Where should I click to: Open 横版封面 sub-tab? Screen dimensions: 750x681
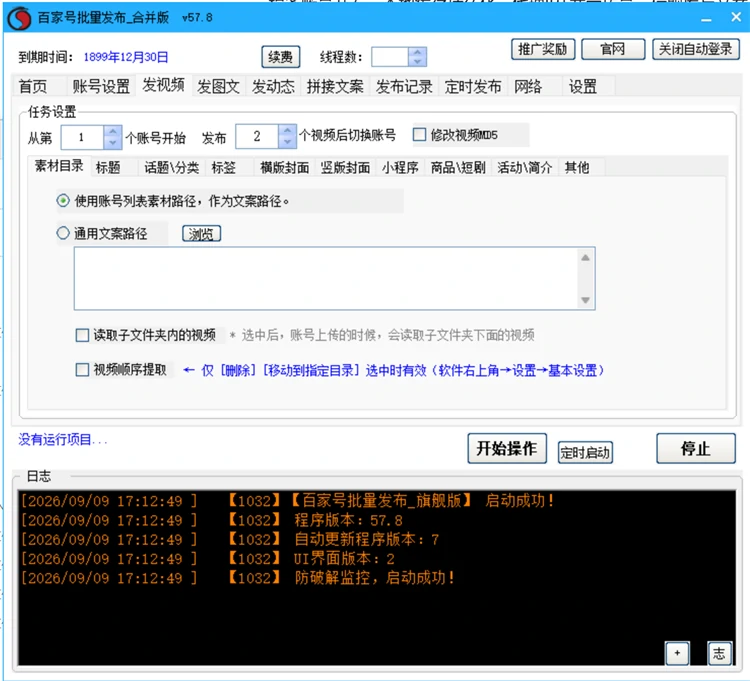tap(285, 167)
